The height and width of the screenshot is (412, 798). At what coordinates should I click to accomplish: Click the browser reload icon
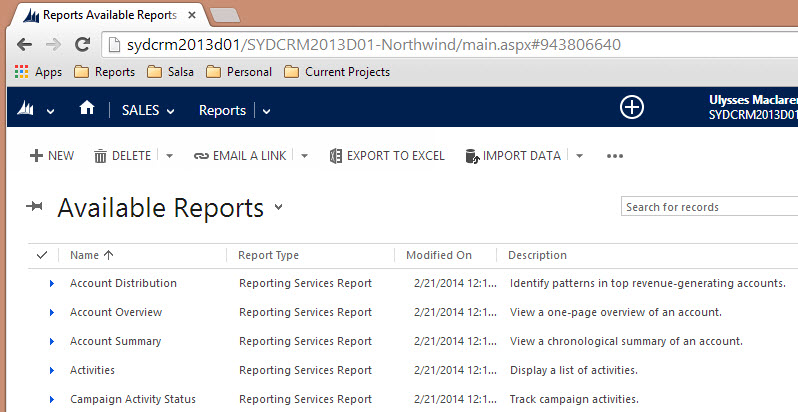[x=83, y=45]
